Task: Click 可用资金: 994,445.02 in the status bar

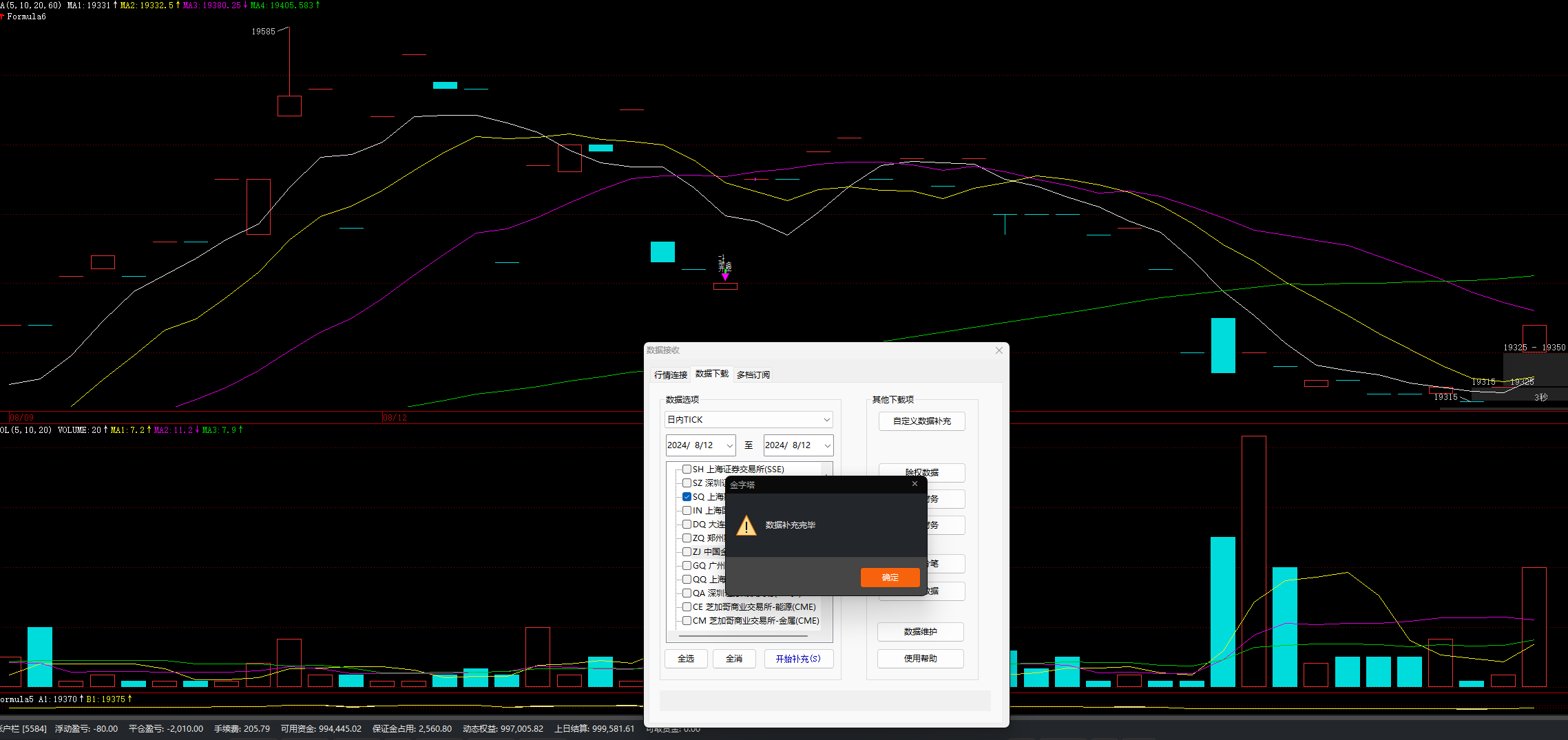Action: click(x=321, y=729)
